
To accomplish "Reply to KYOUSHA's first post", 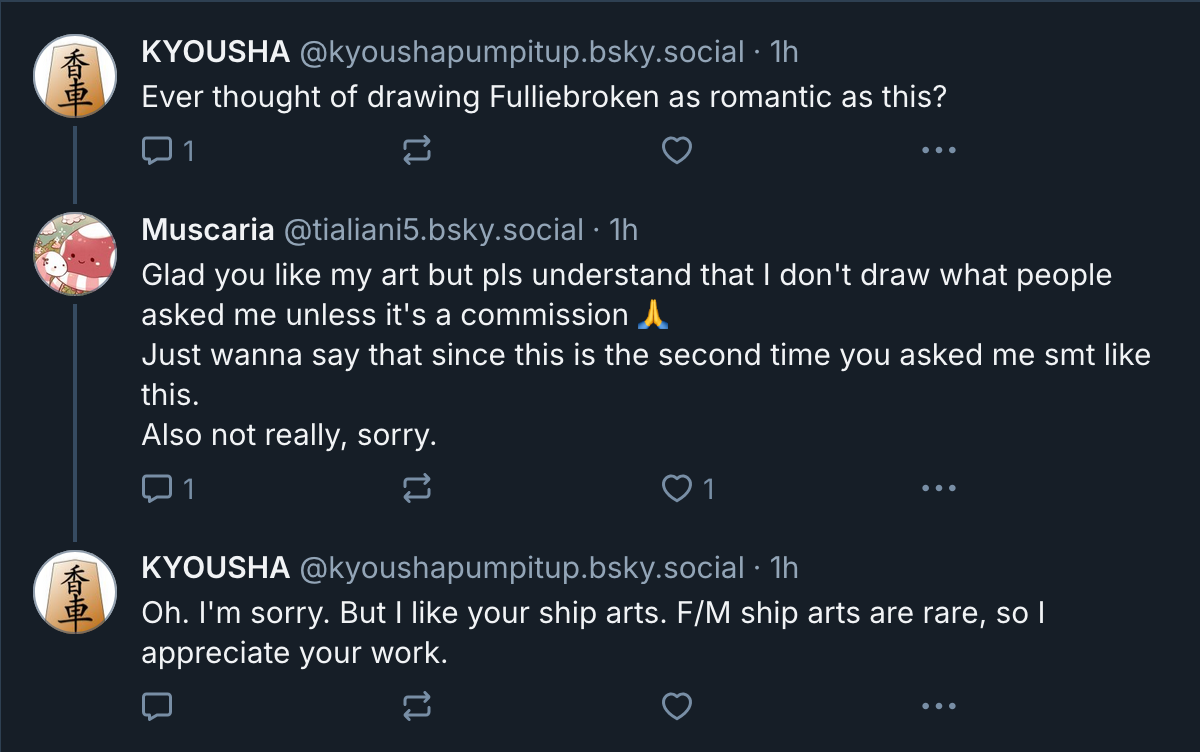I will pos(157,151).
